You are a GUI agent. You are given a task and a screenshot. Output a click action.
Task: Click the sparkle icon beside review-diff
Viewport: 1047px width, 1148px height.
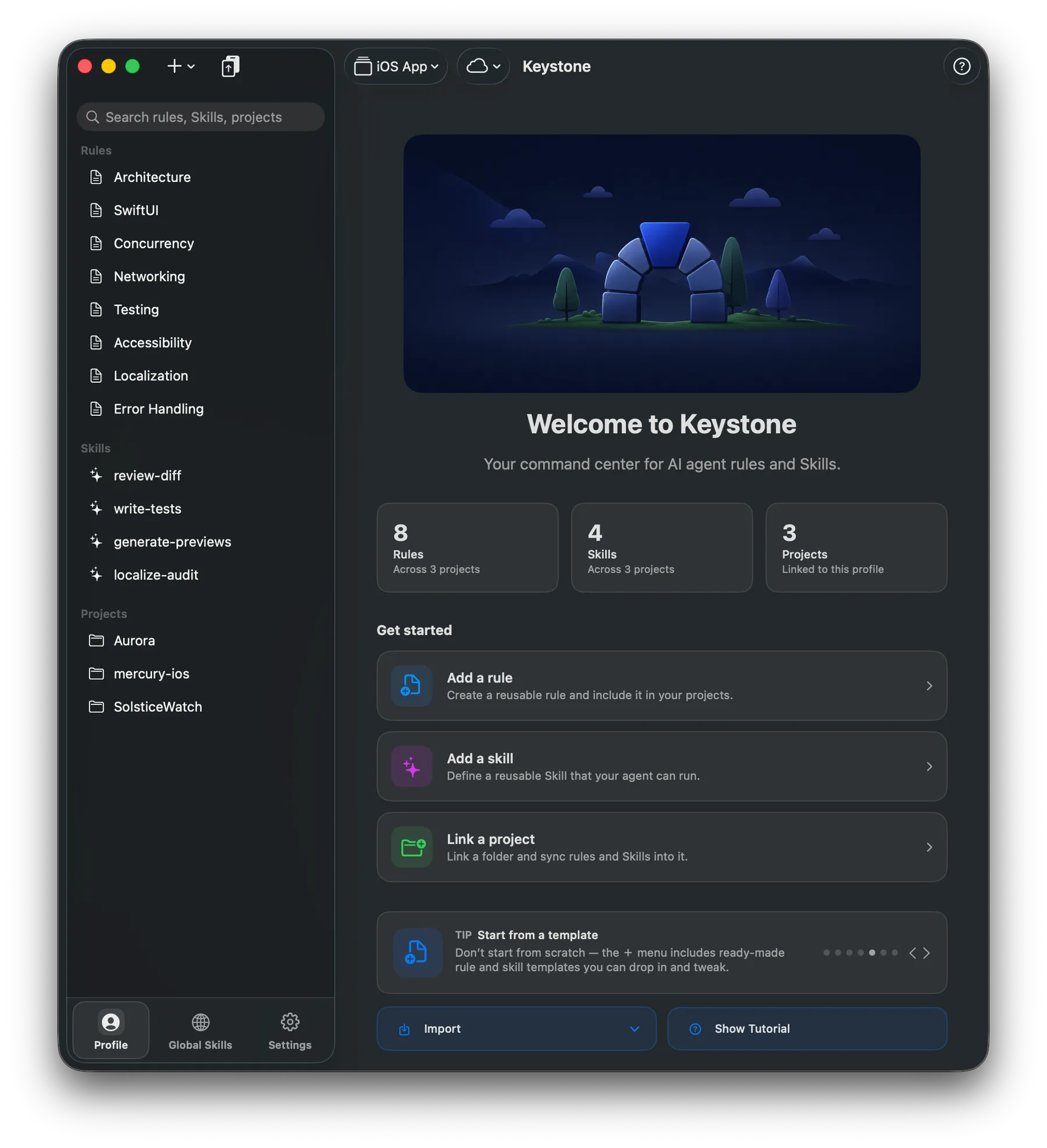click(x=96, y=476)
